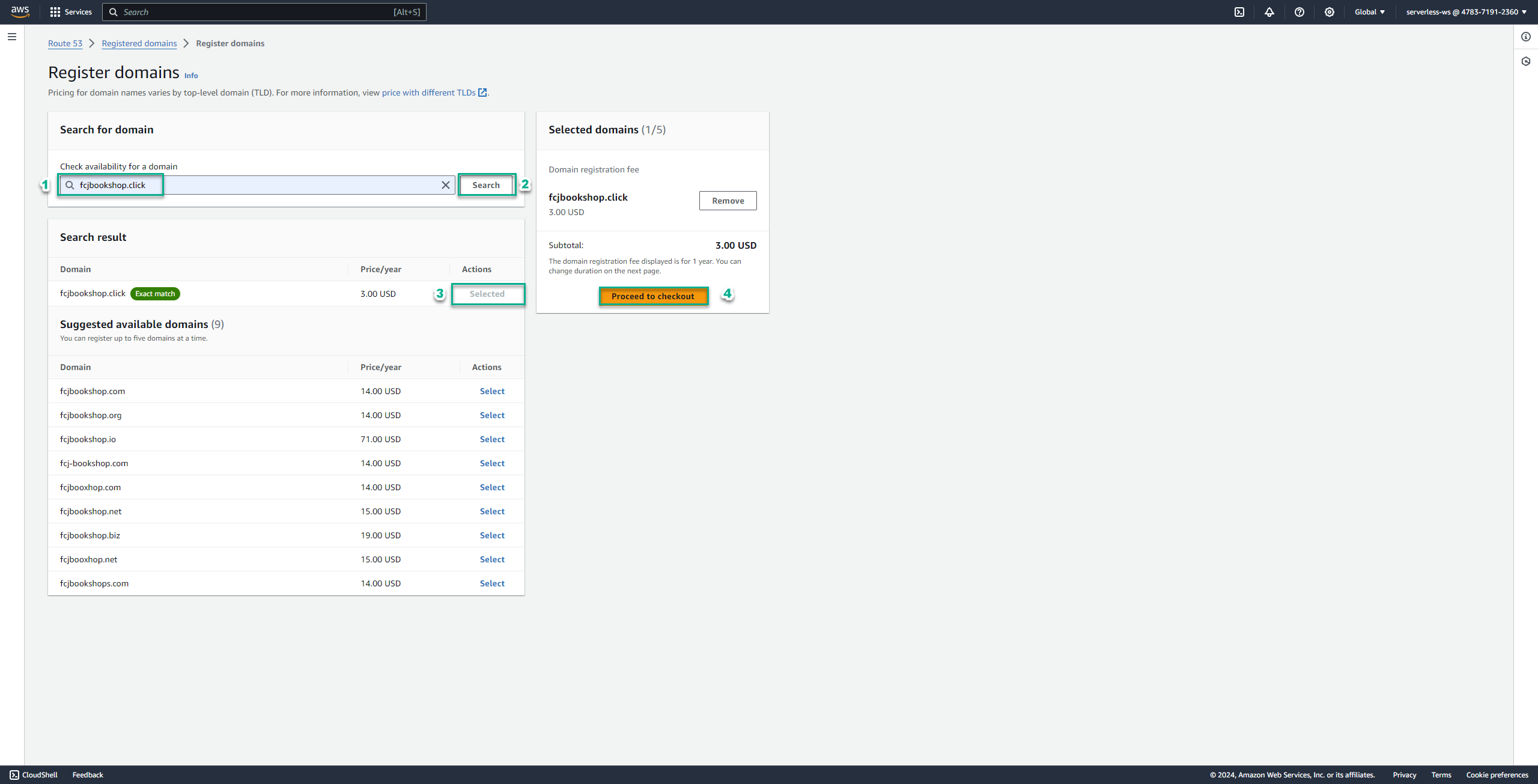Select fcjbookshop.com domain
The height and width of the screenshot is (784, 1538).
pos(492,391)
